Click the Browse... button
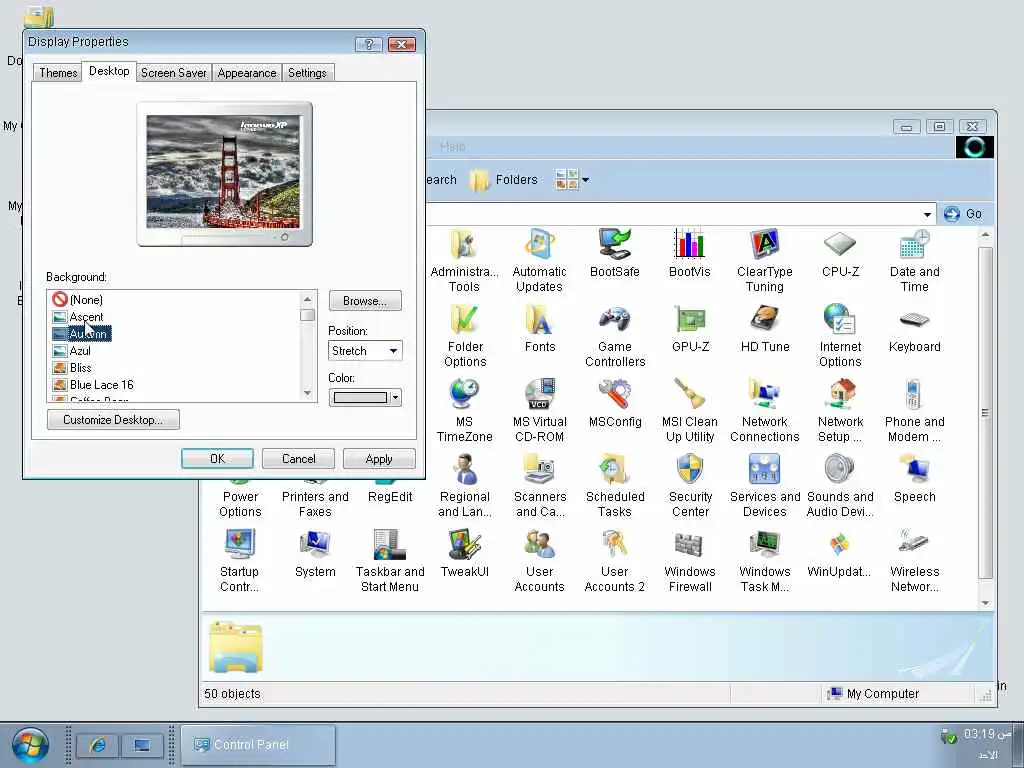Image resolution: width=1024 pixels, height=768 pixels. click(365, 301)
